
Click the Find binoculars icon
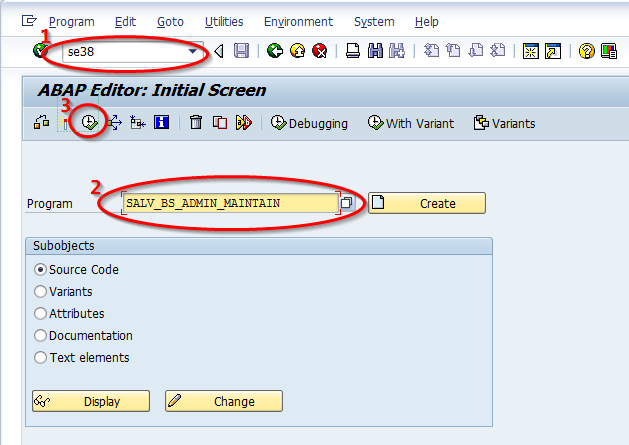[375, 51]
